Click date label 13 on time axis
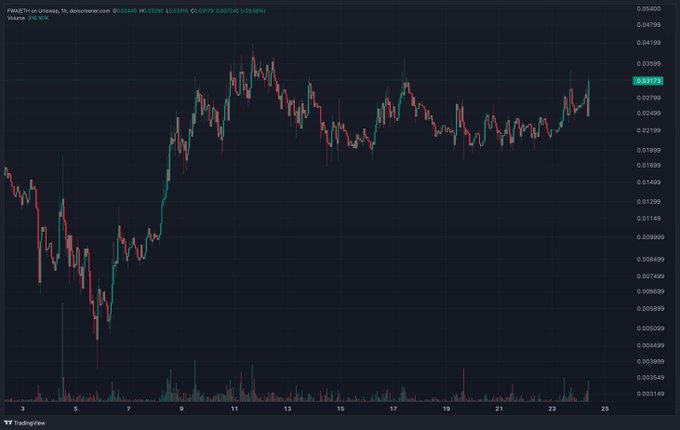680x430 pixels. pos(287,409)
